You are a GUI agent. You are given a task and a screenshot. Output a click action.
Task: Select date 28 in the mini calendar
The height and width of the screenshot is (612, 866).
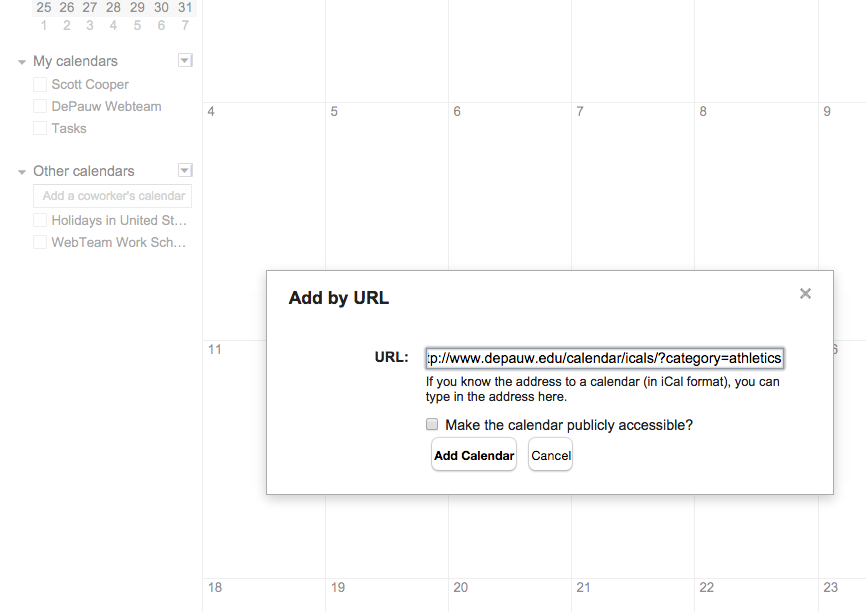pos(113,8)
